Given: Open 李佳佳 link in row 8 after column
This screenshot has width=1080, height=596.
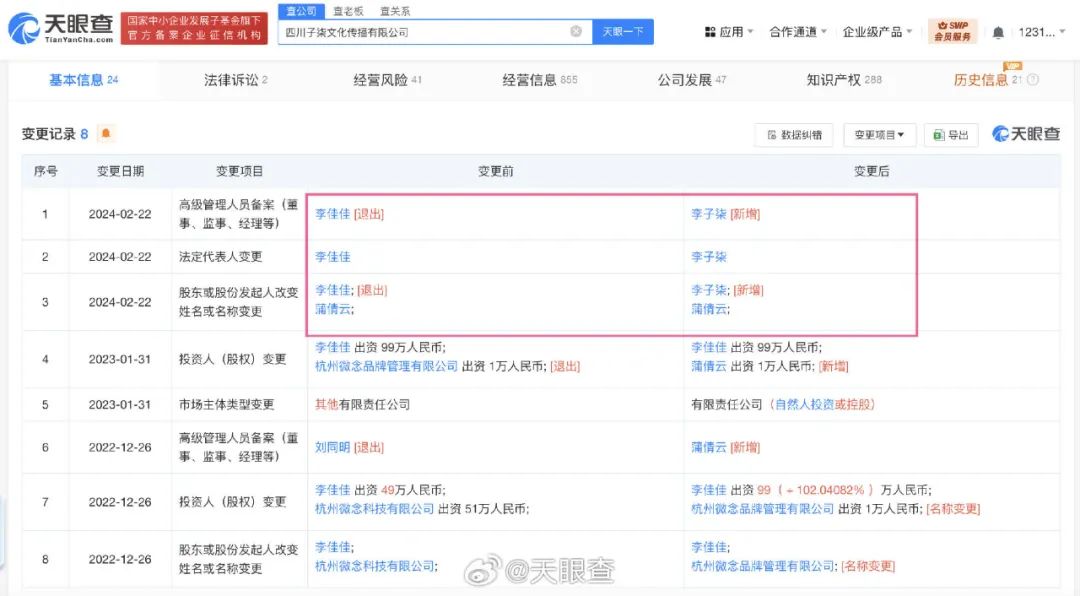Looking at the screenshot, I should point(709,548).
